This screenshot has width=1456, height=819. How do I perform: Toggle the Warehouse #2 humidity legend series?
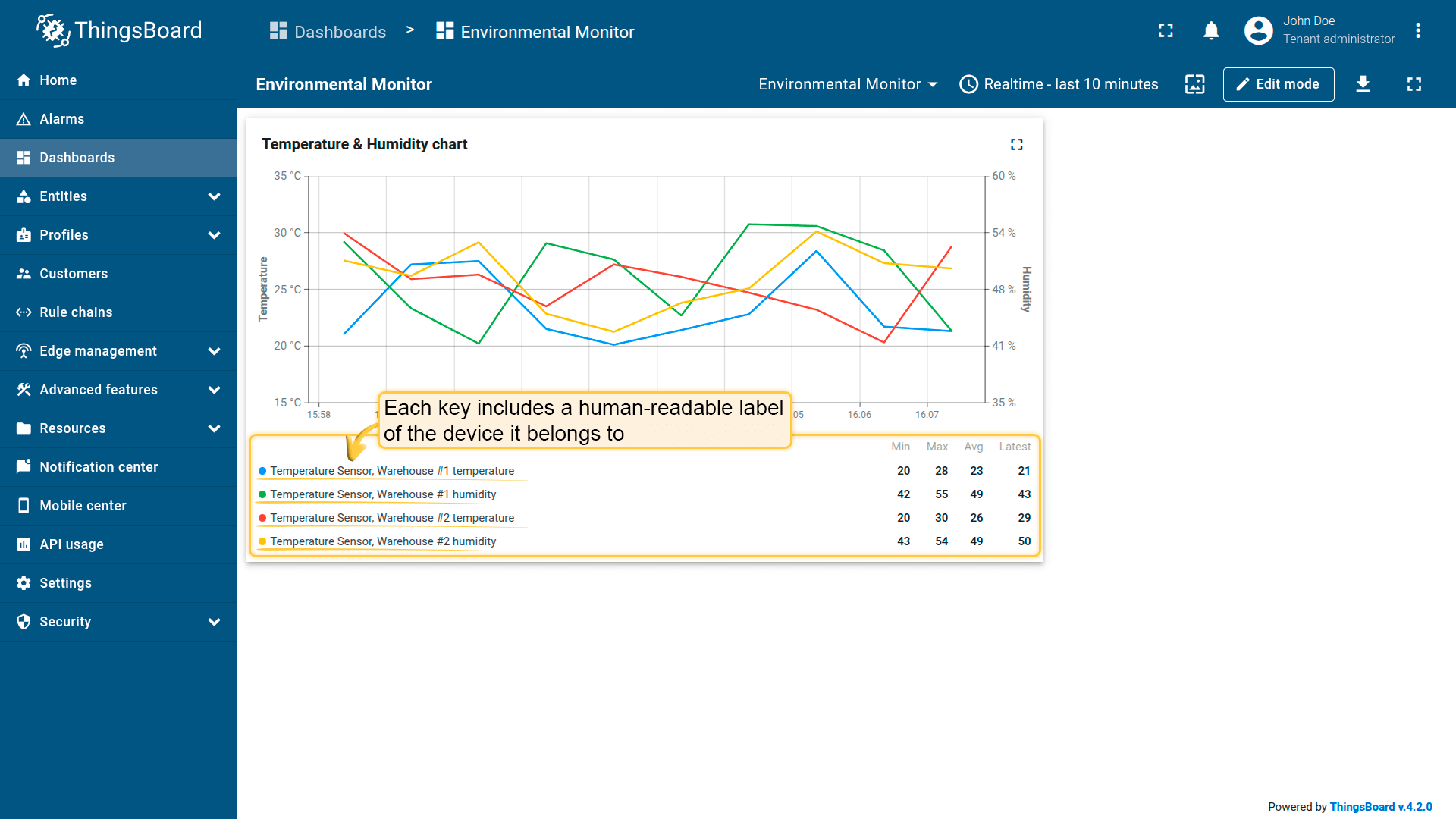pyautogui.click(x=382, y=541)
